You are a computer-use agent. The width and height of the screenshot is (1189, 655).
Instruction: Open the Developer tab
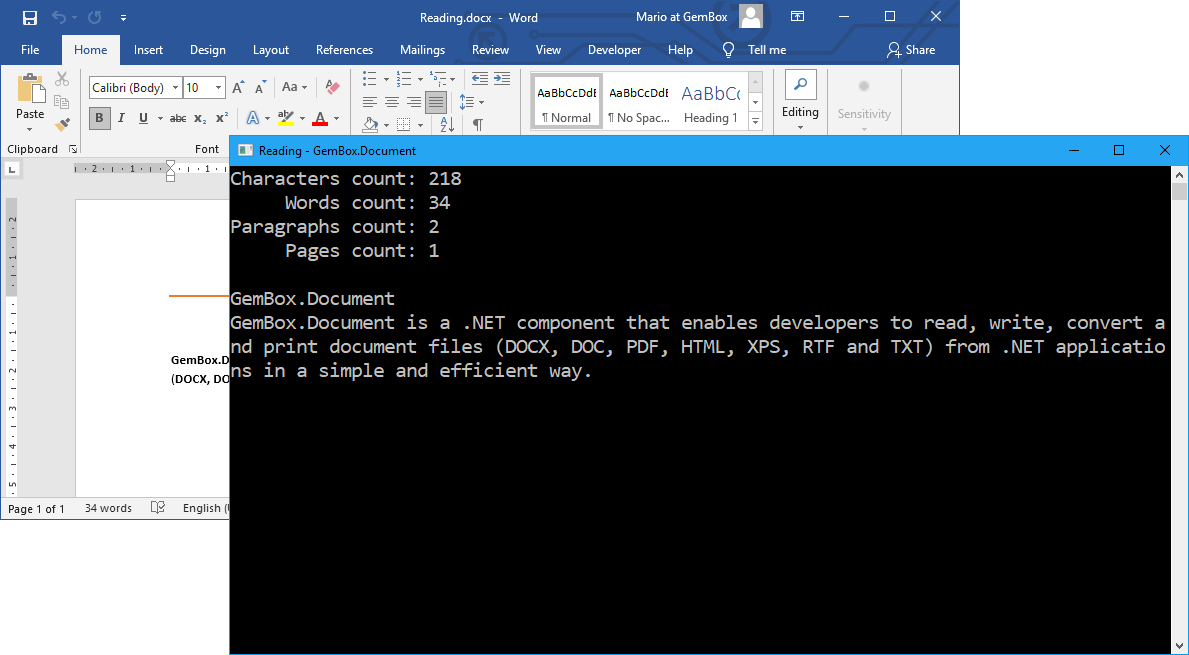tap(614, 49)
